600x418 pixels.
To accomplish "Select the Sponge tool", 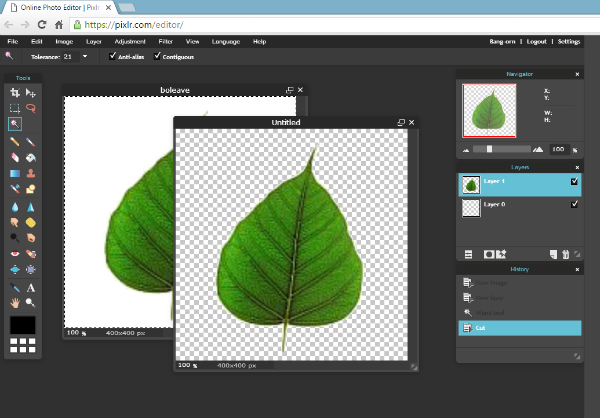I will (x=31, y=222).
